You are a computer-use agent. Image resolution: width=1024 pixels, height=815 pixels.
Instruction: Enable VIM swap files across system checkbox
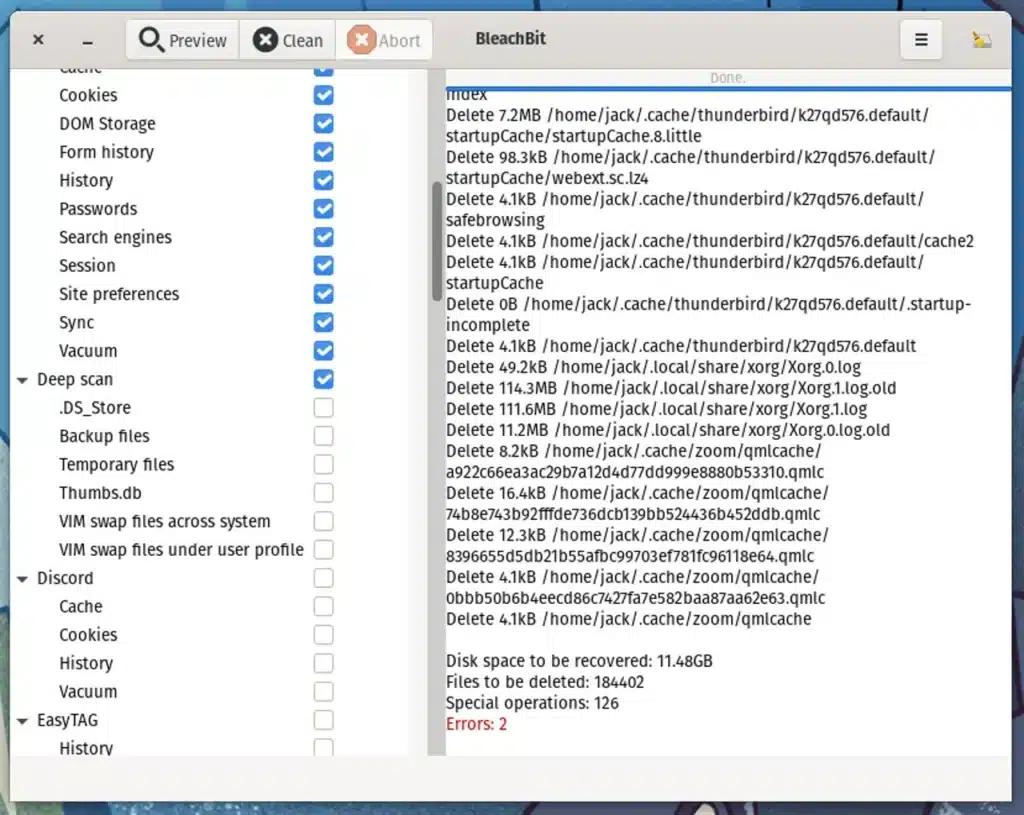pyautogui.click(x=323, y=521)
